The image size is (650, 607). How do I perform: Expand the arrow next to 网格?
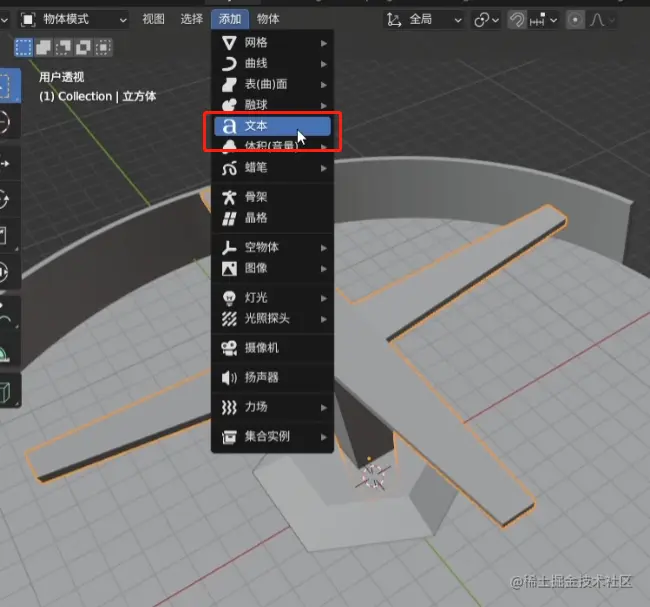click(x=324, y=43)
